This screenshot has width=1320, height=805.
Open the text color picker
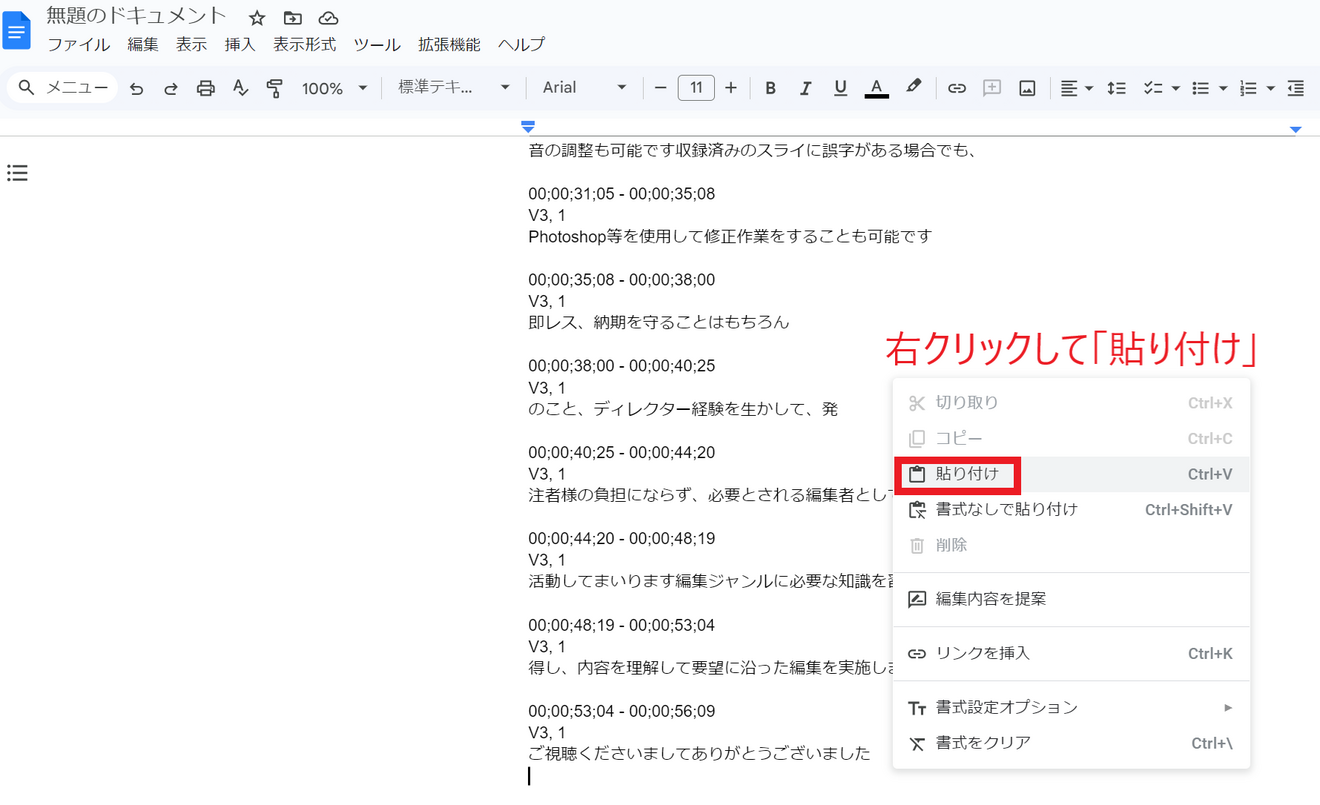(x=876, y=88)
